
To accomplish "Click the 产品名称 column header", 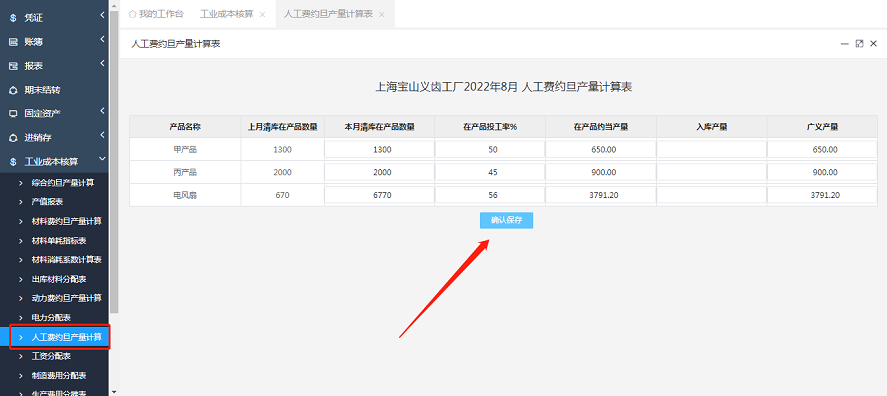I will coord(185,127).
